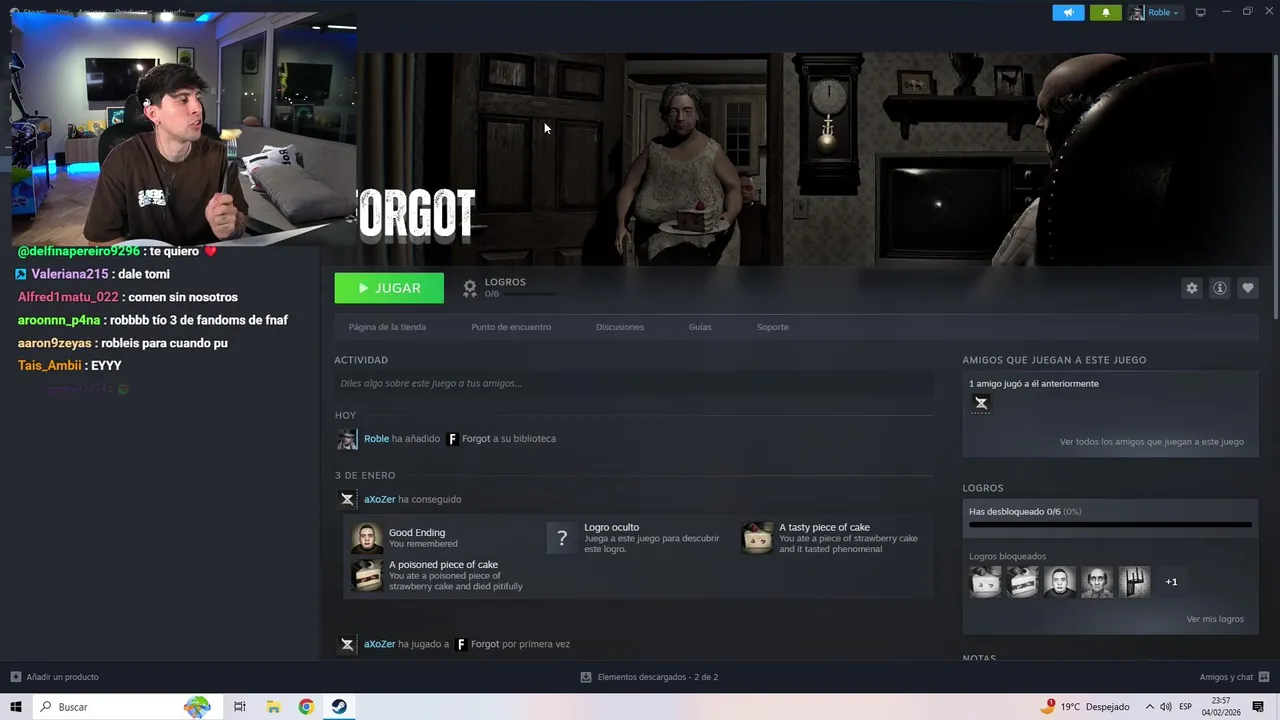Open Steam announcements megaphone icon
This screenshot has width=1280, height=720.
pyautogui.click(x=1068, y=12)
